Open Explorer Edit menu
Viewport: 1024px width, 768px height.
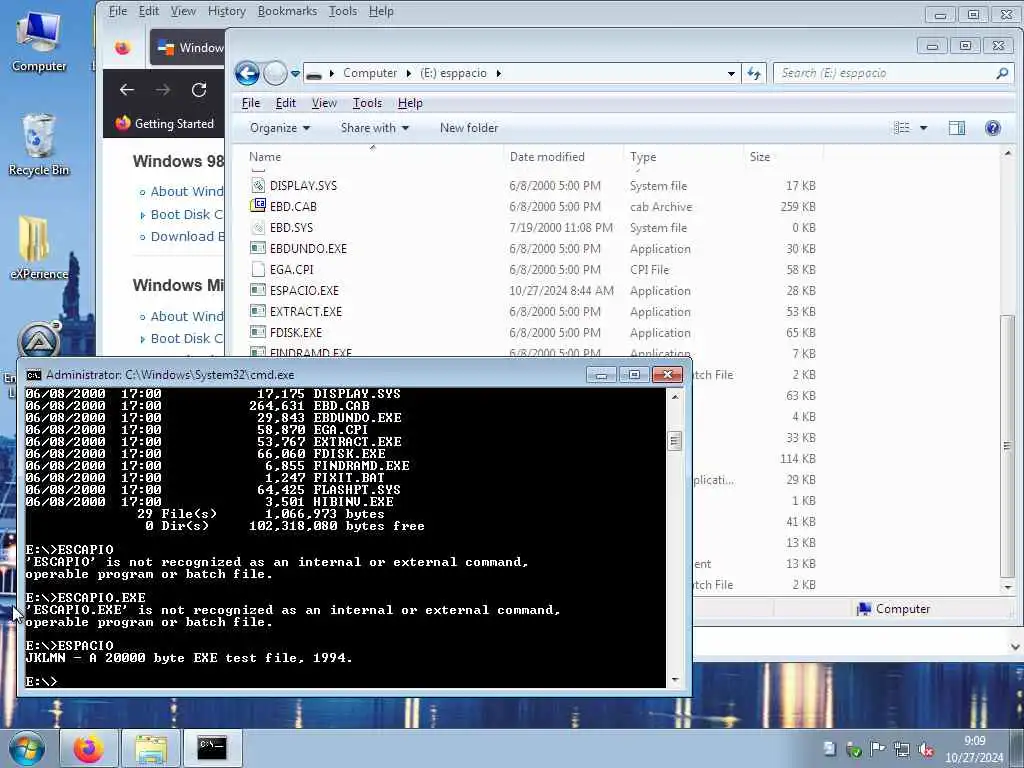click(285, 103)
